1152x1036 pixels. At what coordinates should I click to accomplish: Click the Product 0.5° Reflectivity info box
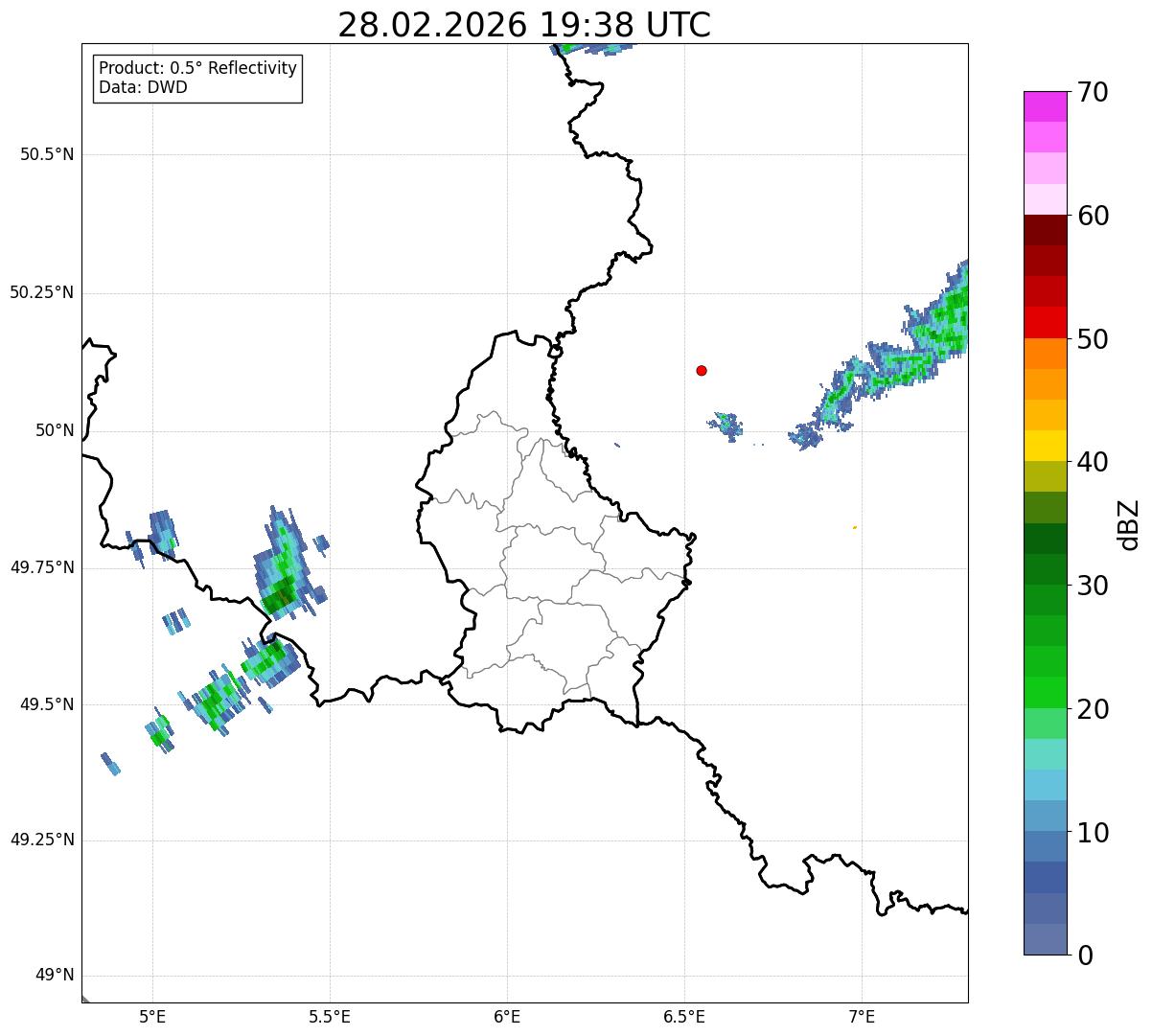point(197,79)
